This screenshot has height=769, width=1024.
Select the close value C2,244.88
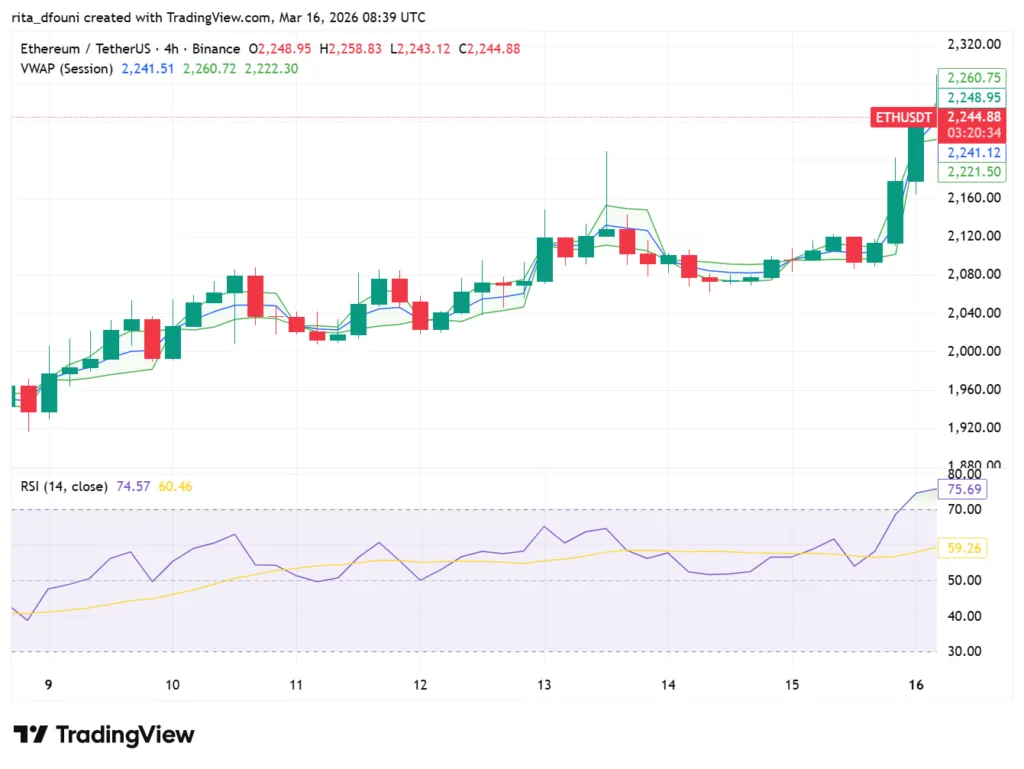(x=491, y=48)
